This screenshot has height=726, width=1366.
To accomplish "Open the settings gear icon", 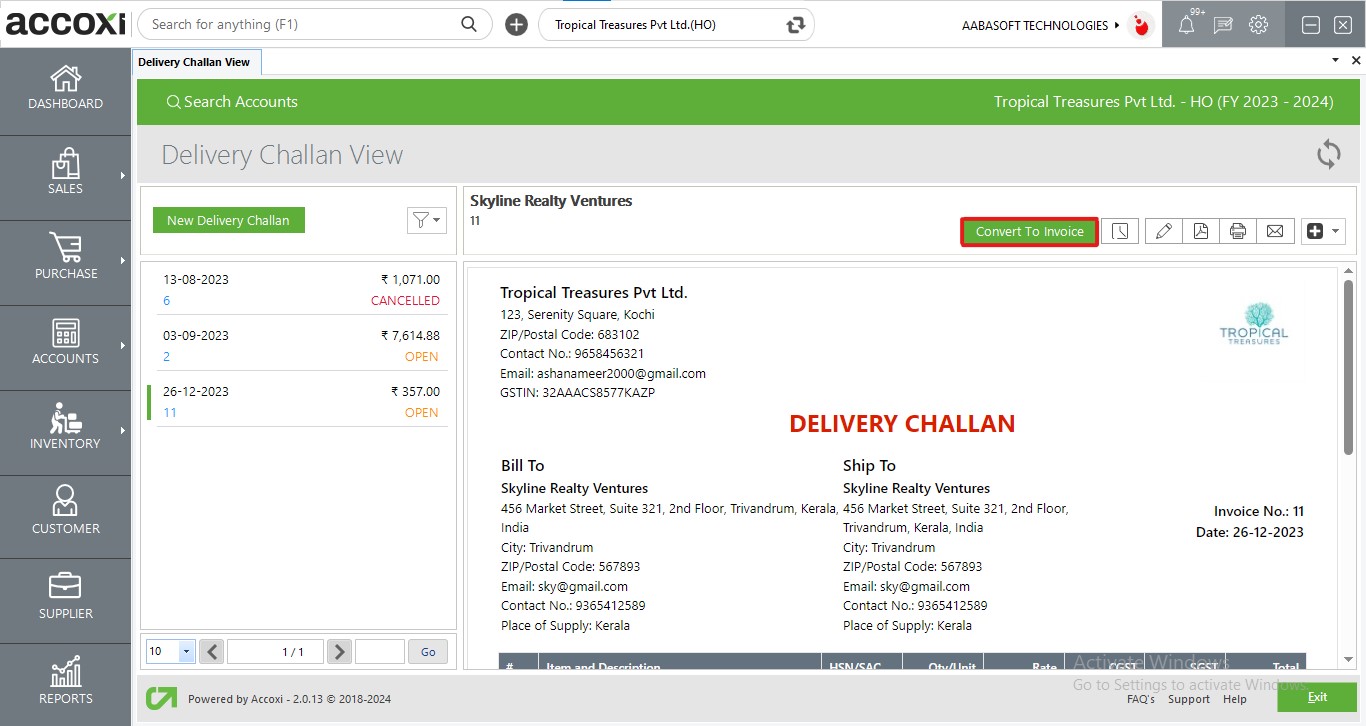I will coord(1258,25).
